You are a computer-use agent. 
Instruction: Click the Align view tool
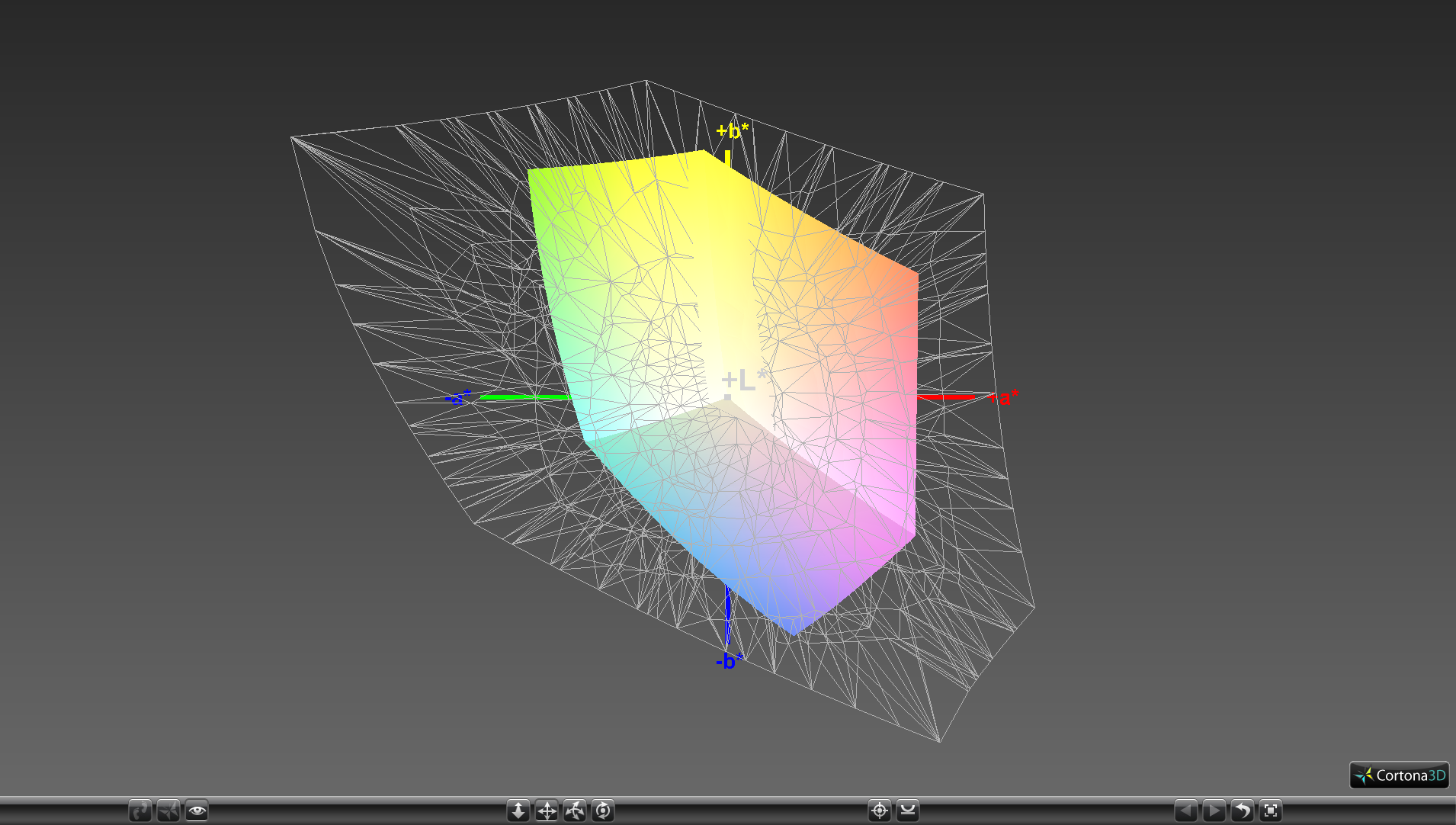tap(908, 811)
